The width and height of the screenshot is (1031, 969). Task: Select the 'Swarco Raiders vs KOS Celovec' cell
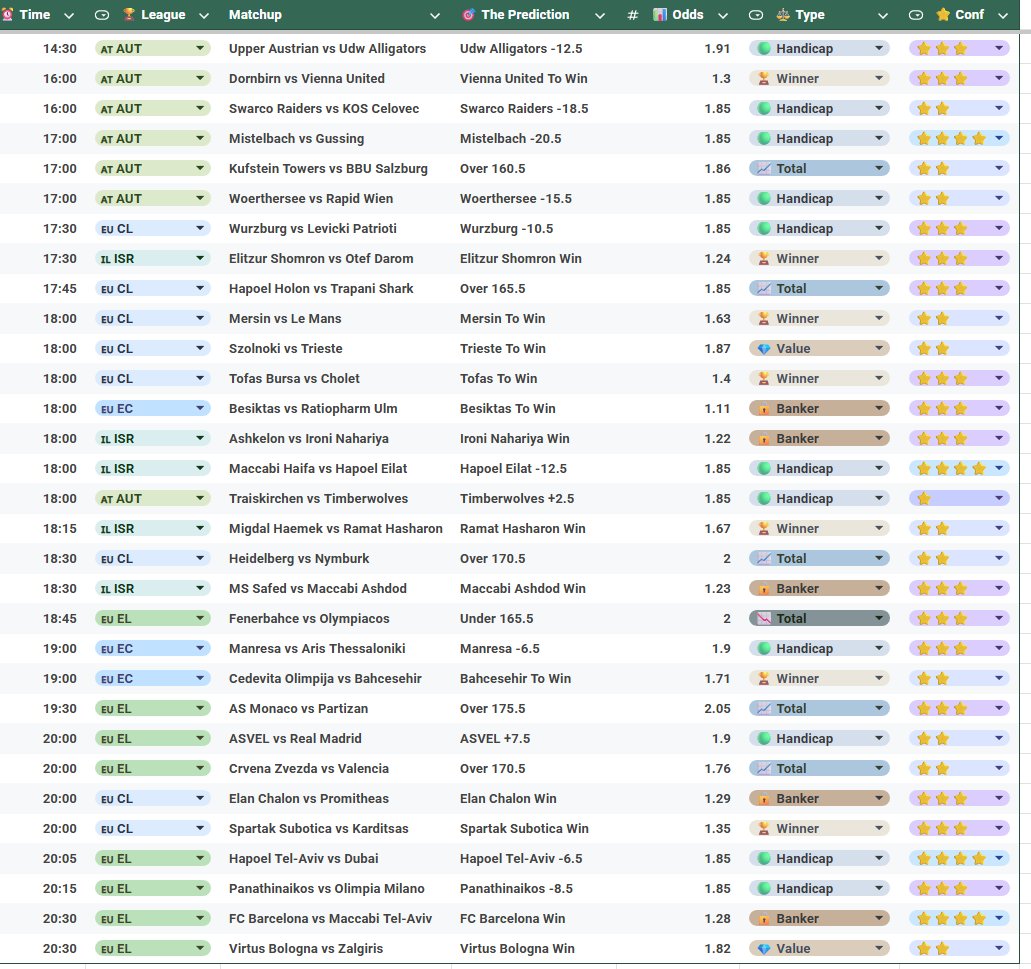click(x=335, y=108)
